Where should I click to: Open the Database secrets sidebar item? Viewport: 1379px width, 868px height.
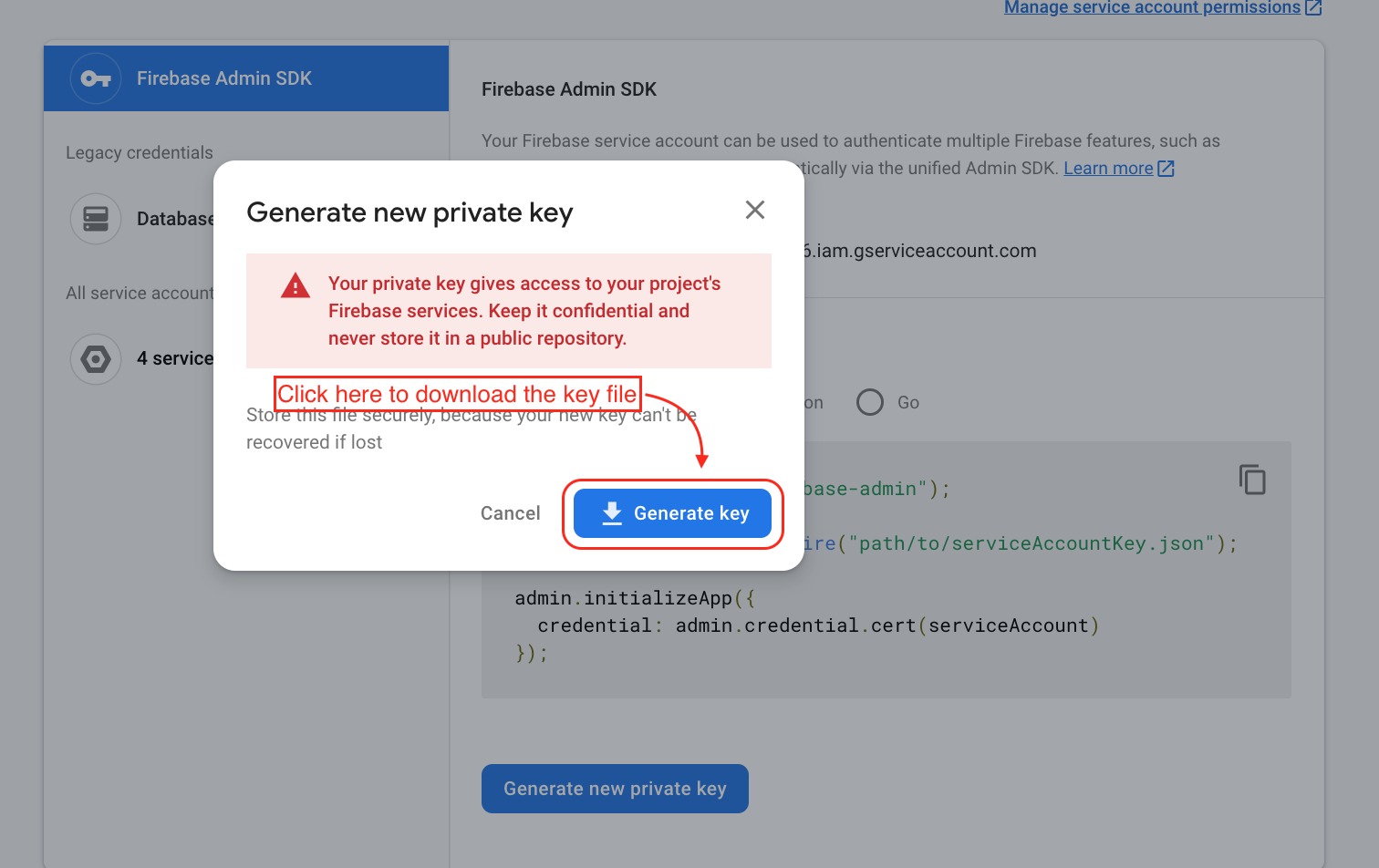[142, 219]
